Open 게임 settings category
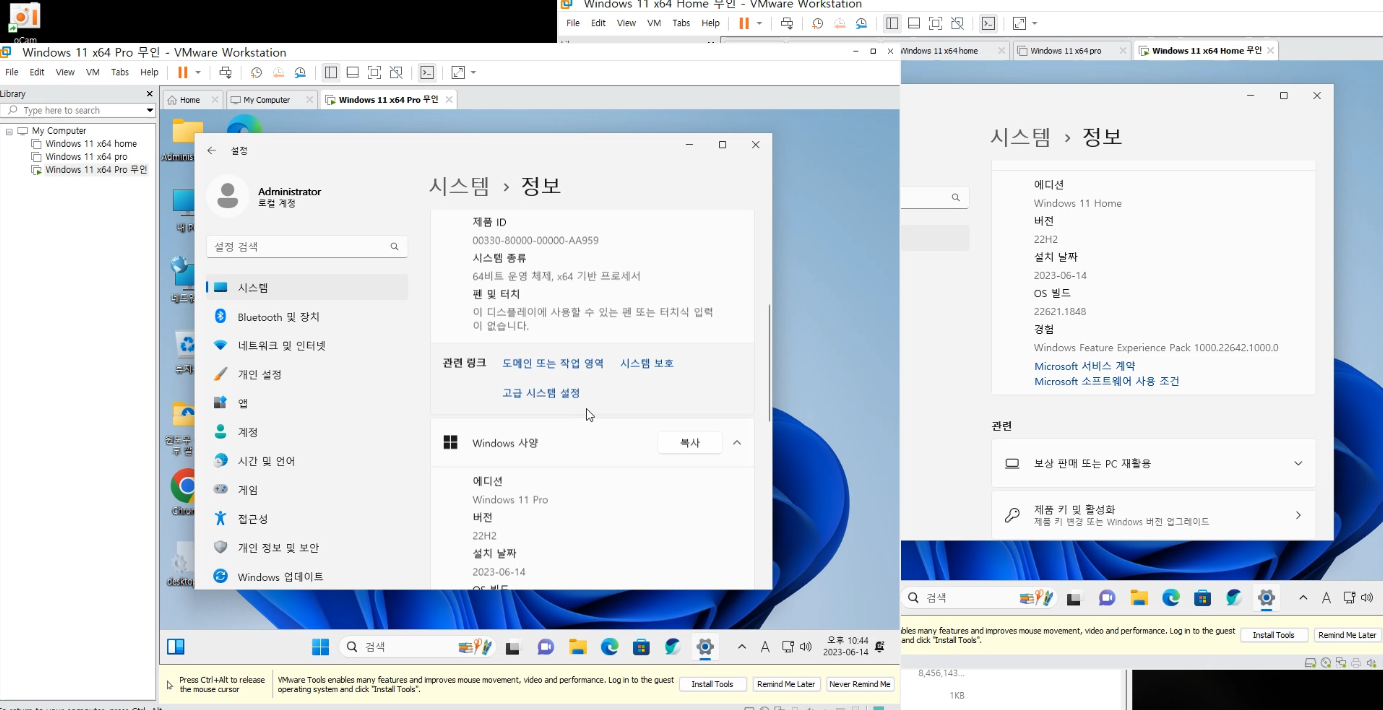Screen dimensions: 1383x710 pyautogui.click(x=307, y=490)
